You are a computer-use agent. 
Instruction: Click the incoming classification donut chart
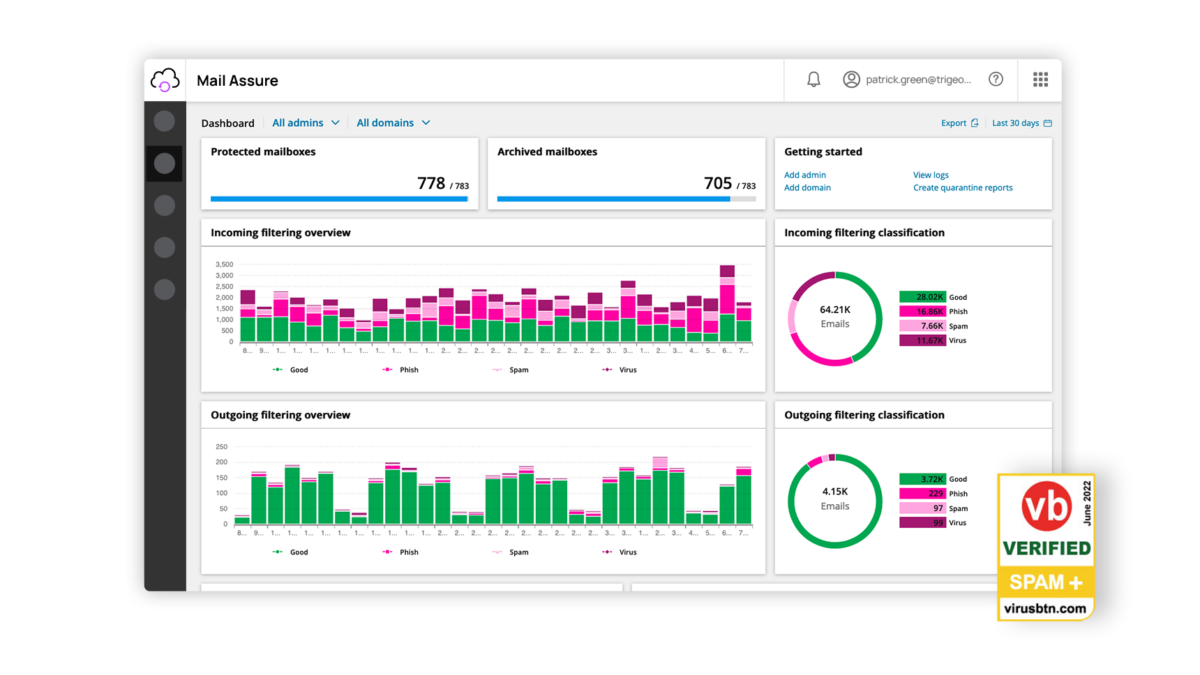[835, 318]
